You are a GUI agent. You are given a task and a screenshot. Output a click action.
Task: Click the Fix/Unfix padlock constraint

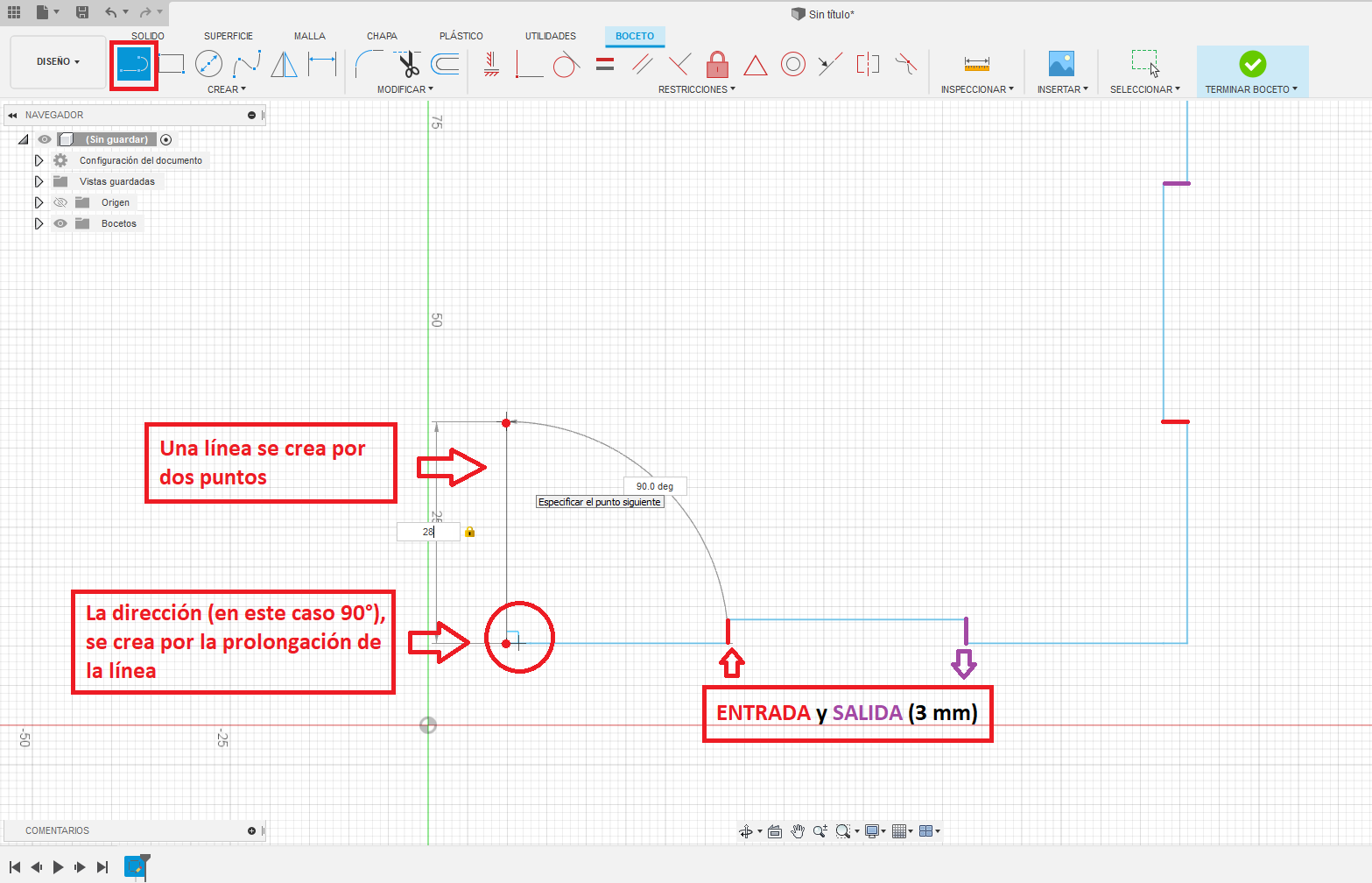pos(717,64)
